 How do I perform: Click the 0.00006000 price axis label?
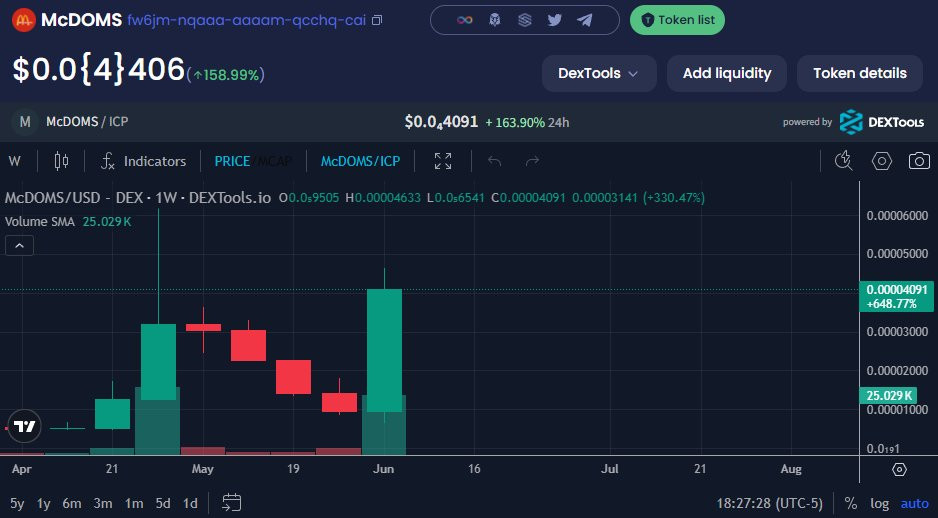click(897, 215)
